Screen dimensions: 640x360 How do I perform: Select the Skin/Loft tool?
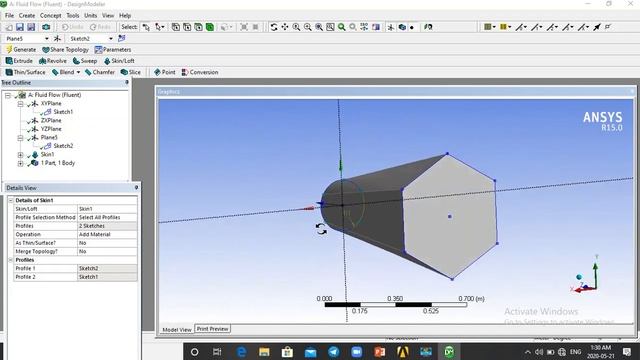[x=119, y=61]
